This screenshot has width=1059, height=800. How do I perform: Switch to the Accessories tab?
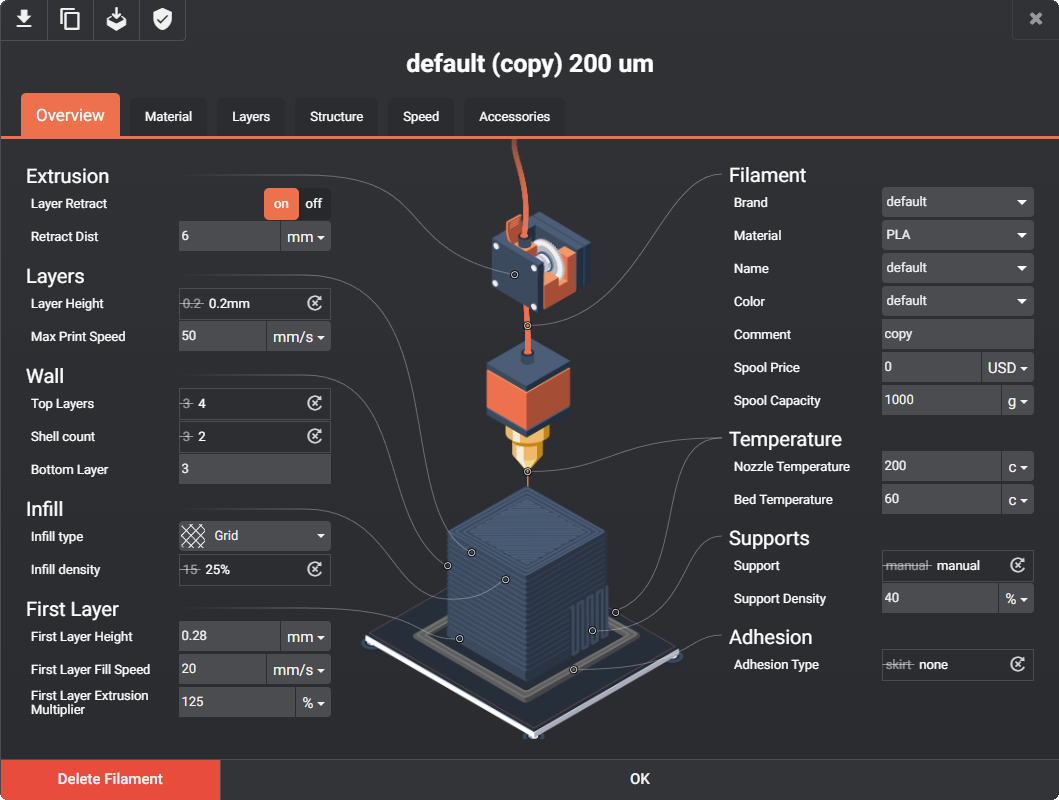coord(514,117)
